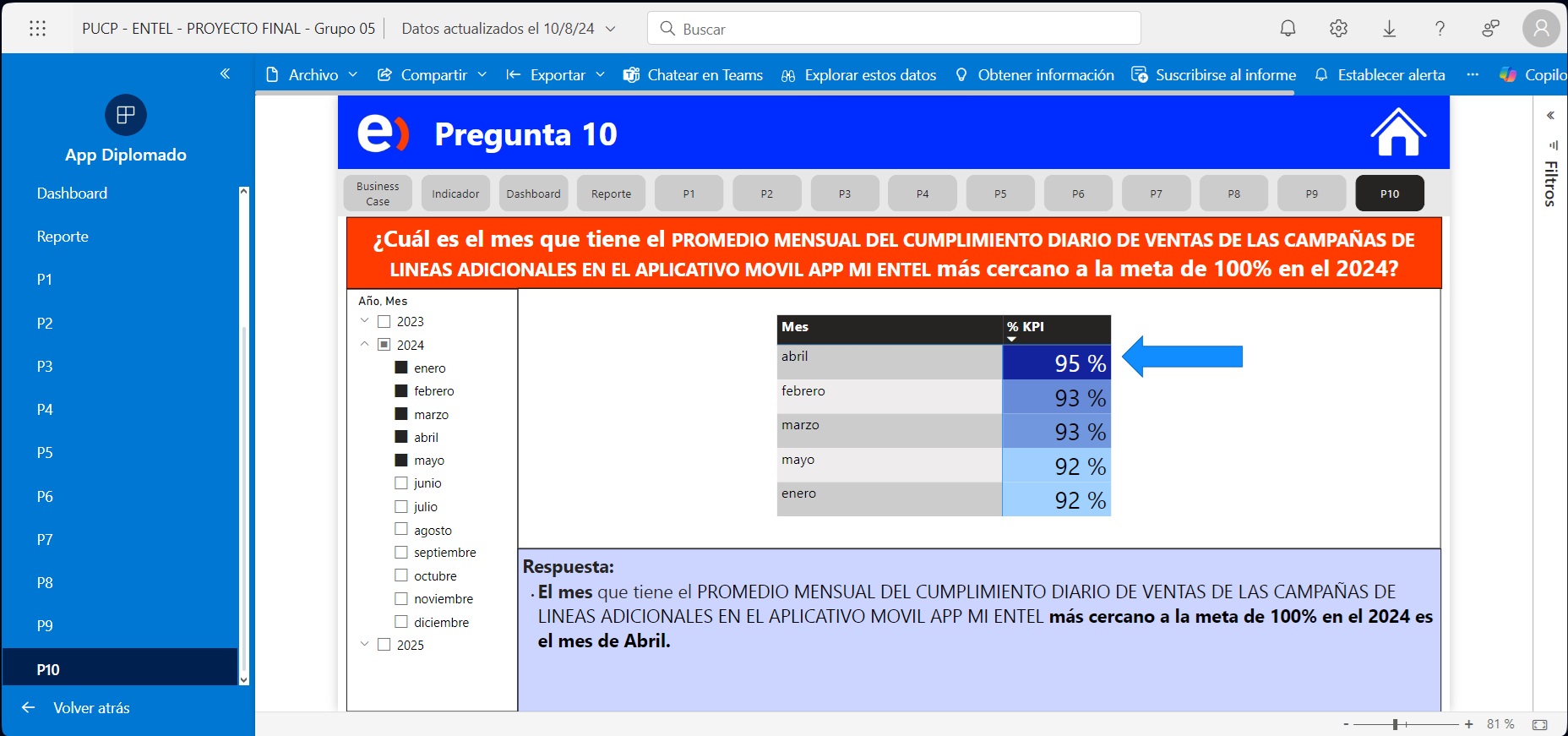Open Reporte in left navigation
Image resolution: width=1568 pixels, height=736 pixels.
click(x=63, y=237)
